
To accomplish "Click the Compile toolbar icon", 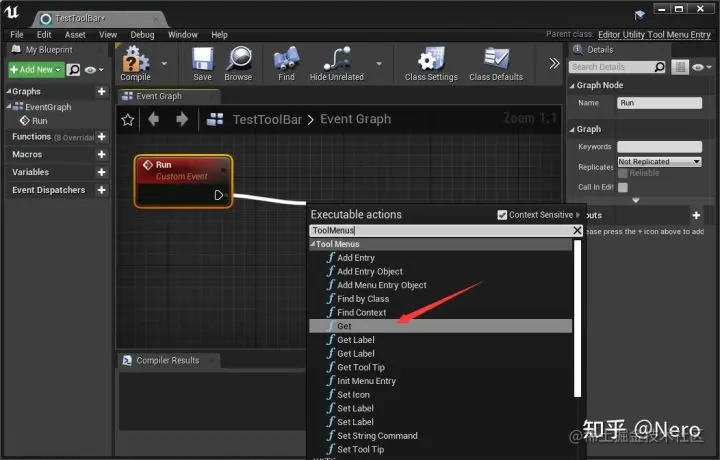I will click(x=135, y=63).
